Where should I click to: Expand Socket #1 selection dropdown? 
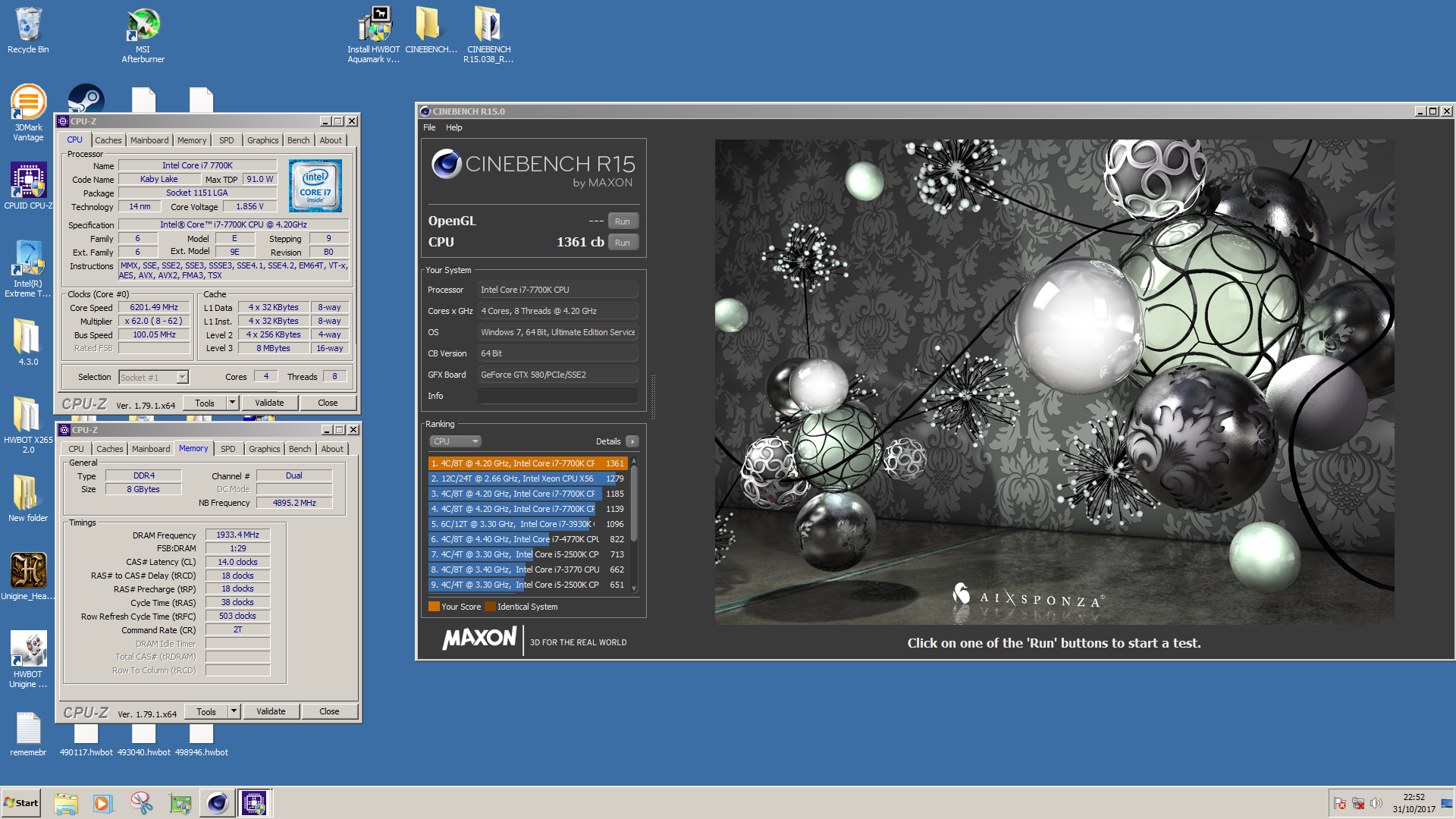click(x=182, y=377)
